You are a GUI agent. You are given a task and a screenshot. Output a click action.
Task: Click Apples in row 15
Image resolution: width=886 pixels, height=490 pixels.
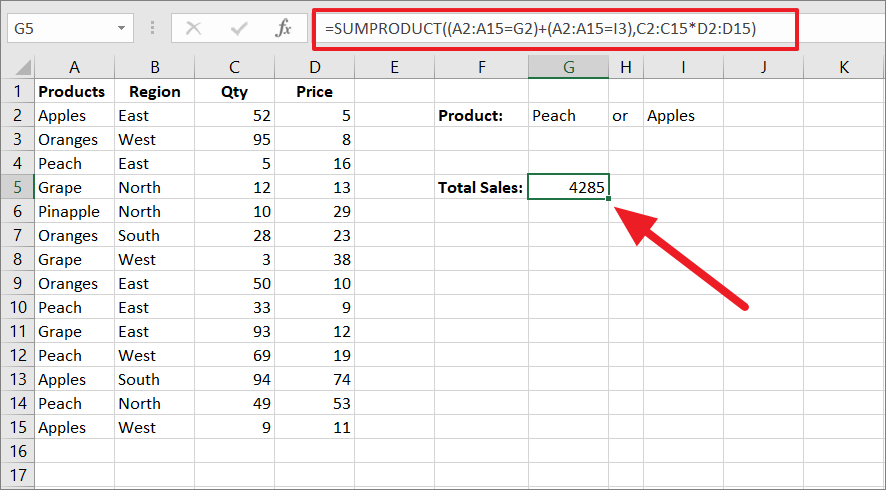coord(74,427)
